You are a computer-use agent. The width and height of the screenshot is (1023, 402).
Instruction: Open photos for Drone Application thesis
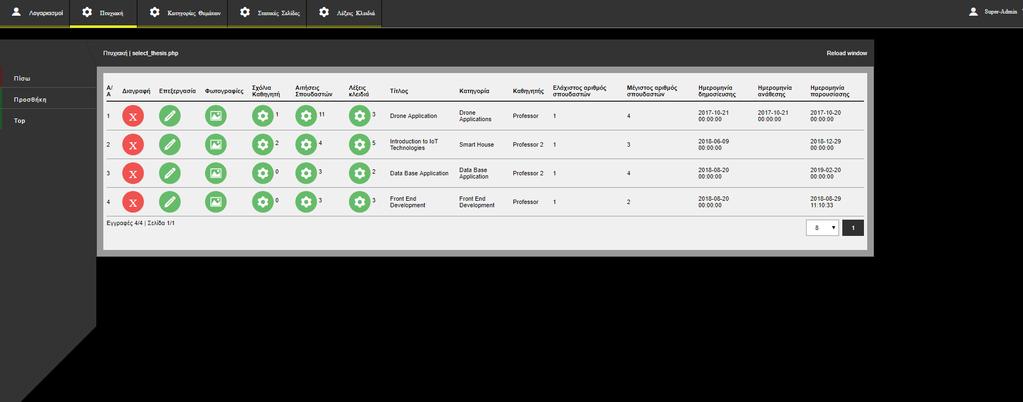tap(216, 116)
